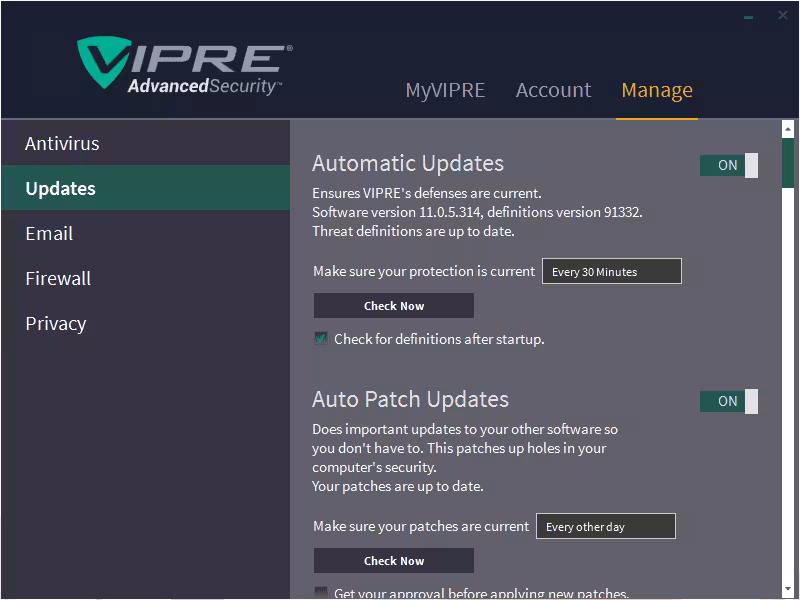Screen dimensions: 800x600
Task: Click the VIPRE Advanced Security logo
Action: [185, 65]
